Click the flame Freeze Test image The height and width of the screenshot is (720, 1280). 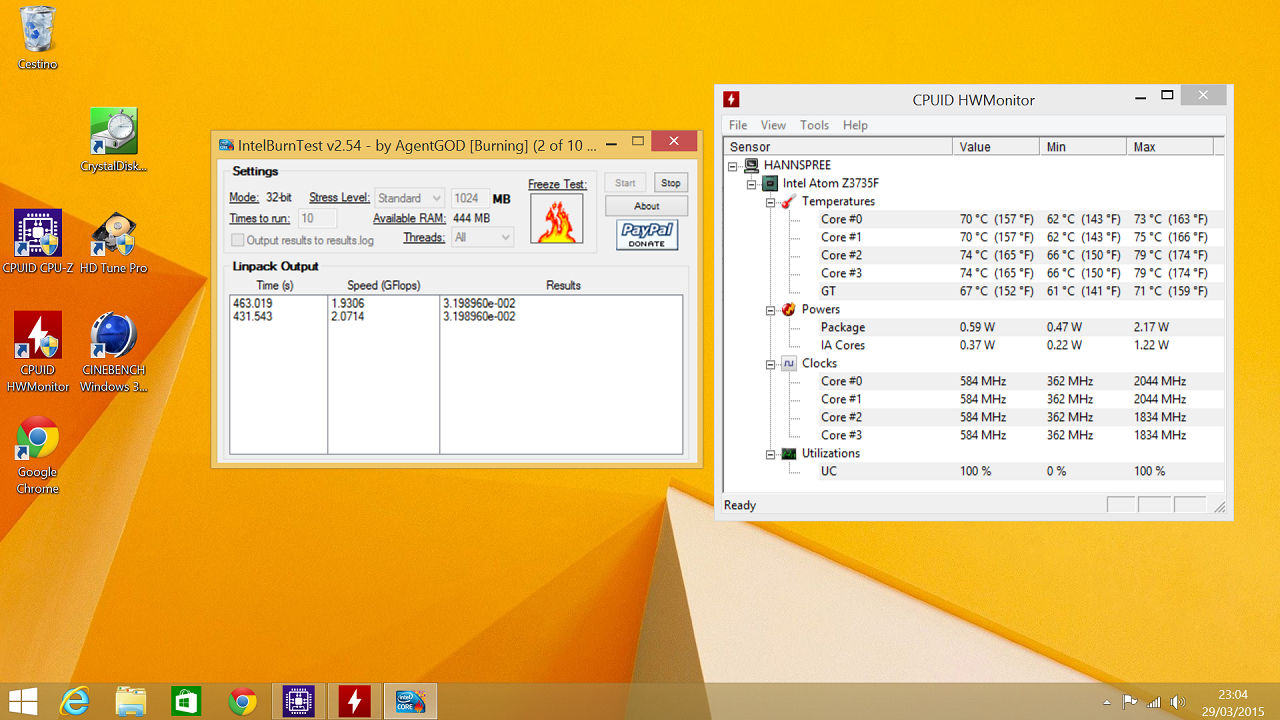pos(556,219)
